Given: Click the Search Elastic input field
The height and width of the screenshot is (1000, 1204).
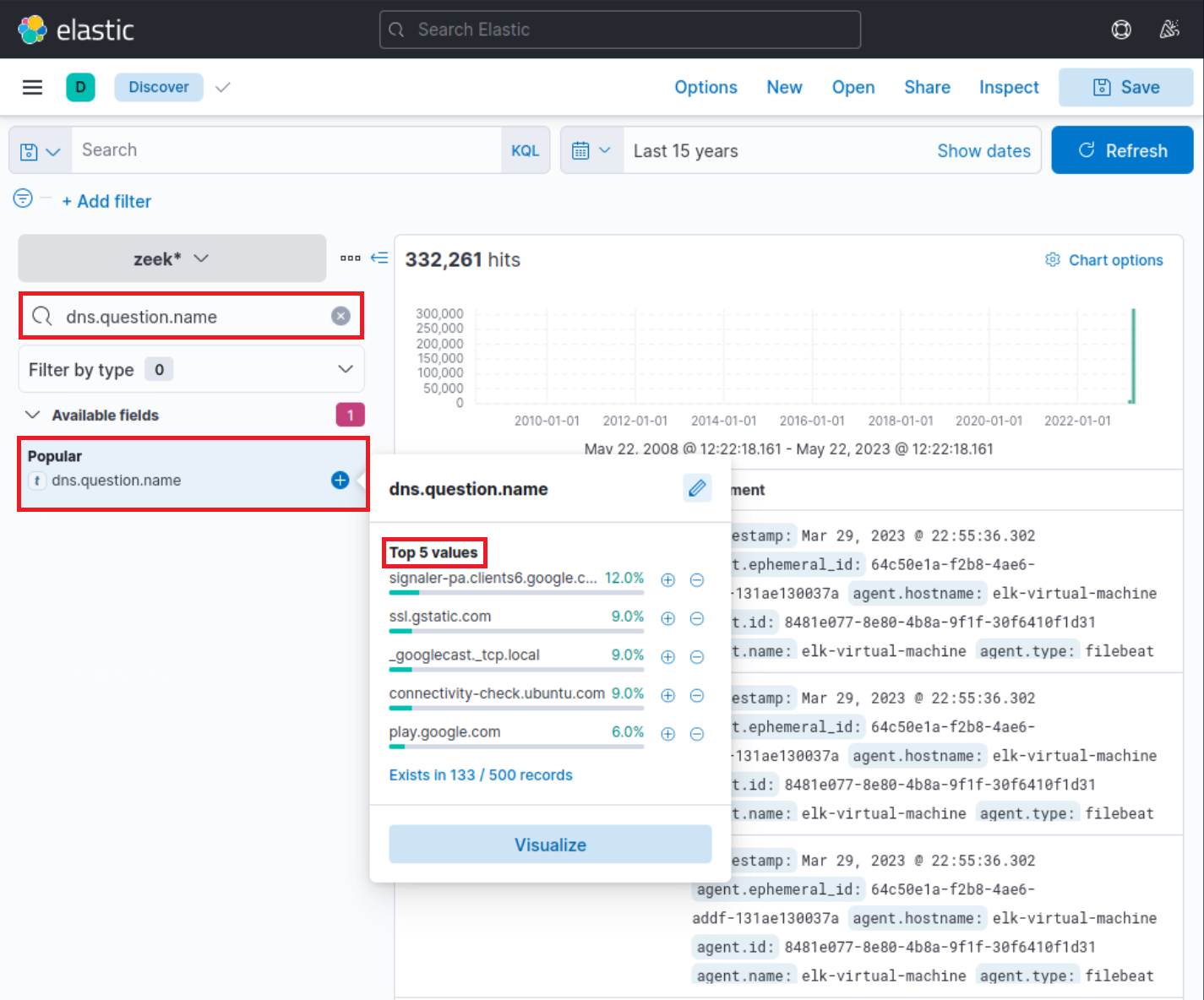Looking at the screenshot, I should click(619, 30).
